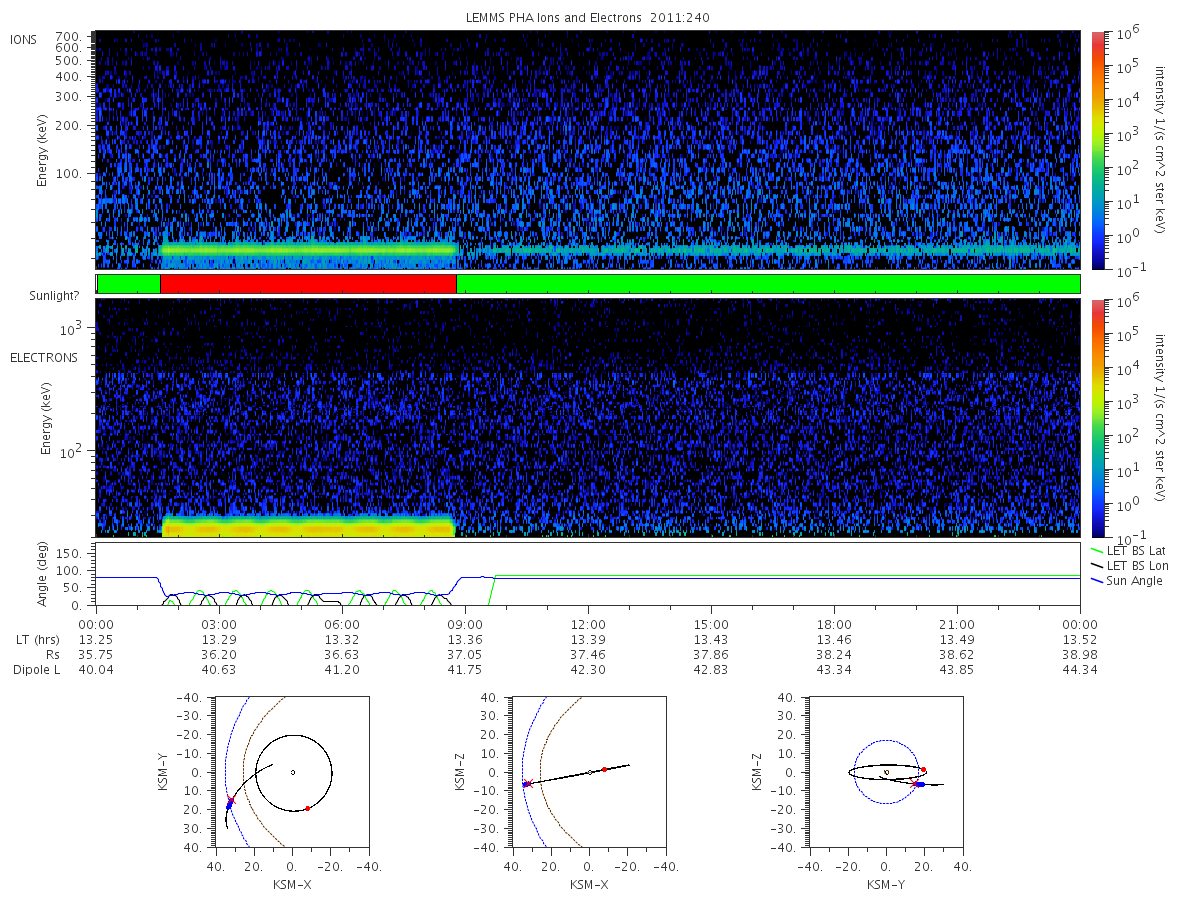Click the red dot on the KSM-X/KSM-Y circle
The height and width of the screenshot is (900, 1200).
(307, 808)
